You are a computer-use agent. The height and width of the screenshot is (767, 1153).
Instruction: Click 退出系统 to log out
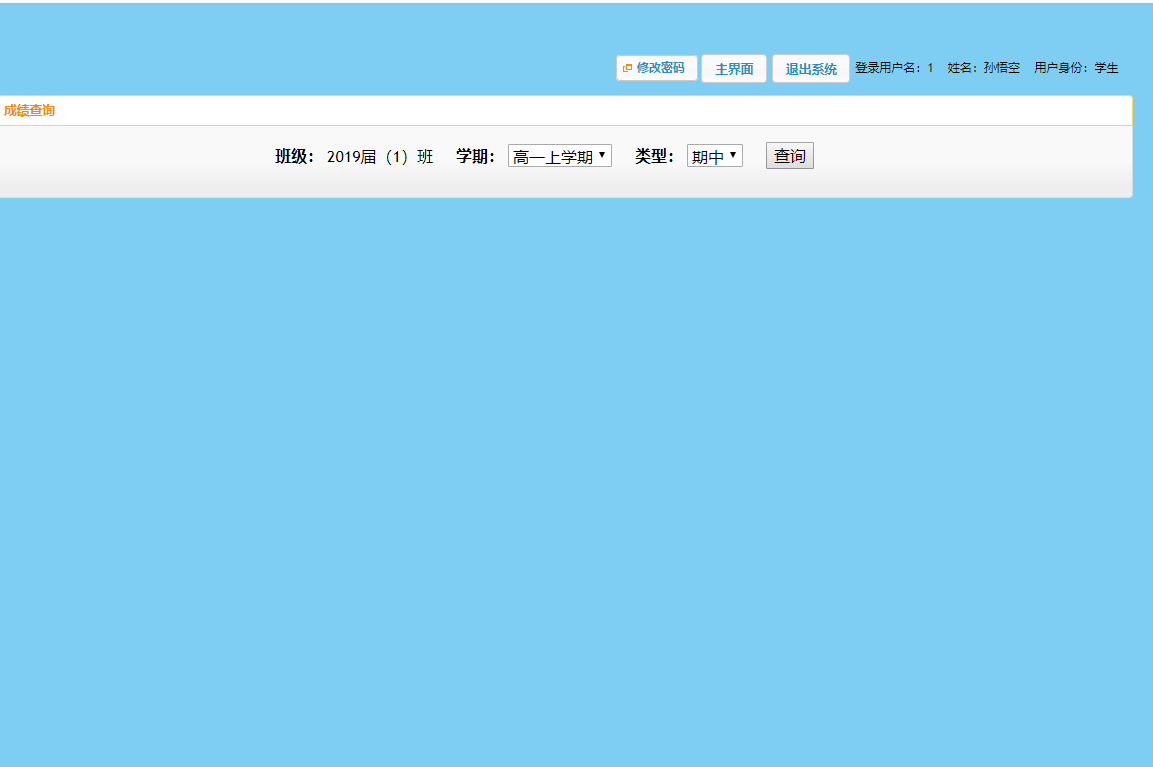coord(810,68)
